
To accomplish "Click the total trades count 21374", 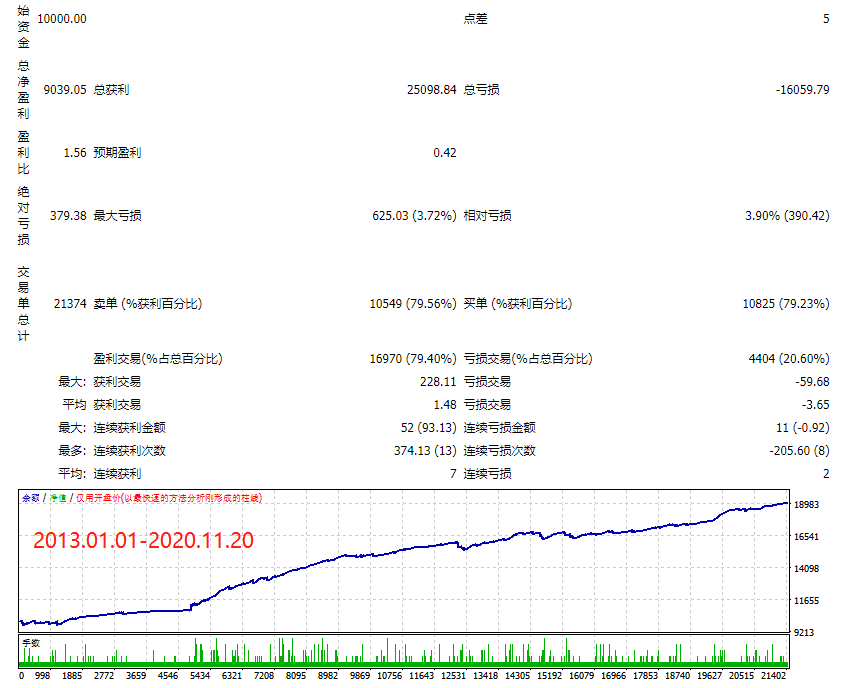I will (x=67, y=304).
